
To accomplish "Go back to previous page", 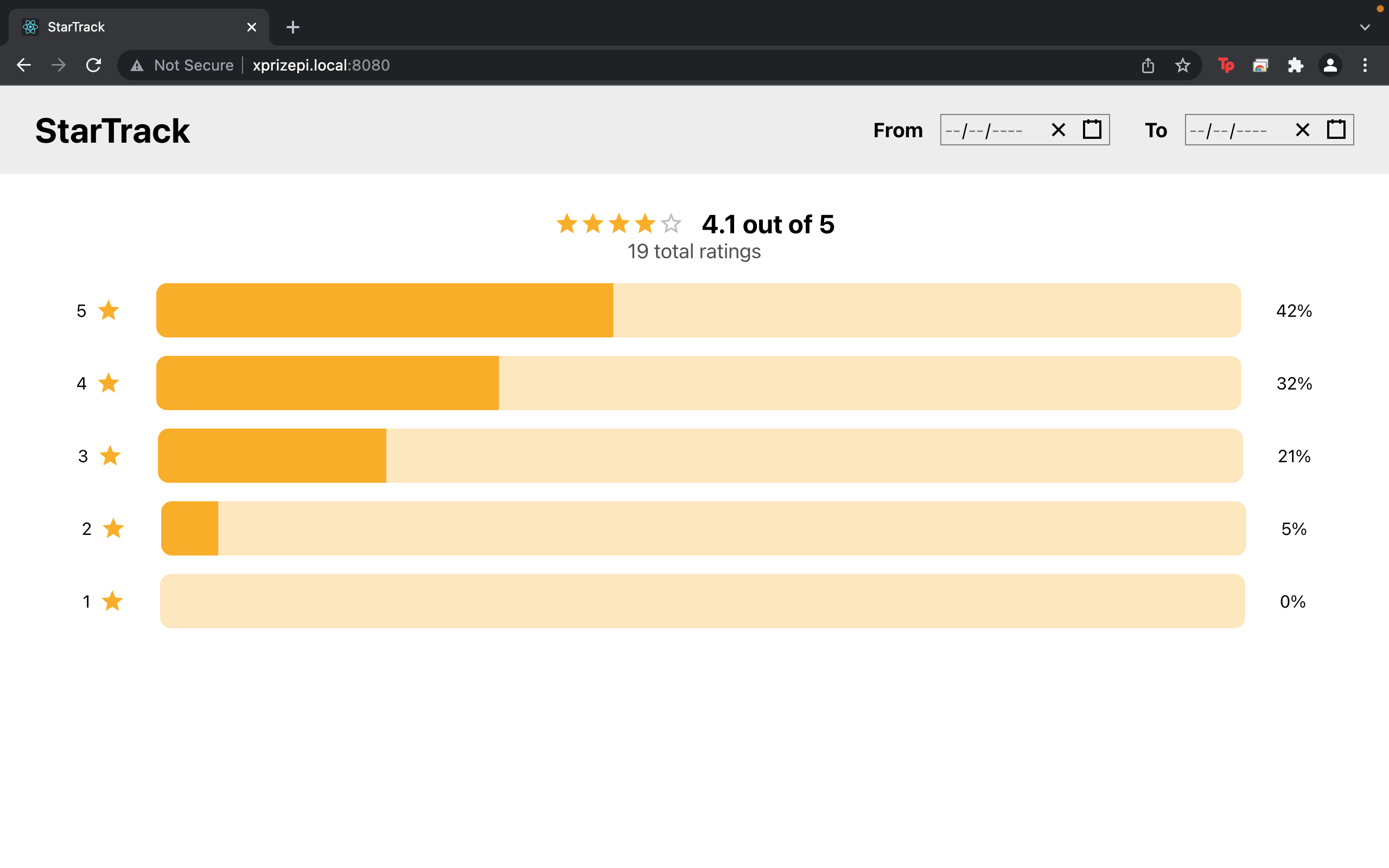I will (x=23, y=66).
